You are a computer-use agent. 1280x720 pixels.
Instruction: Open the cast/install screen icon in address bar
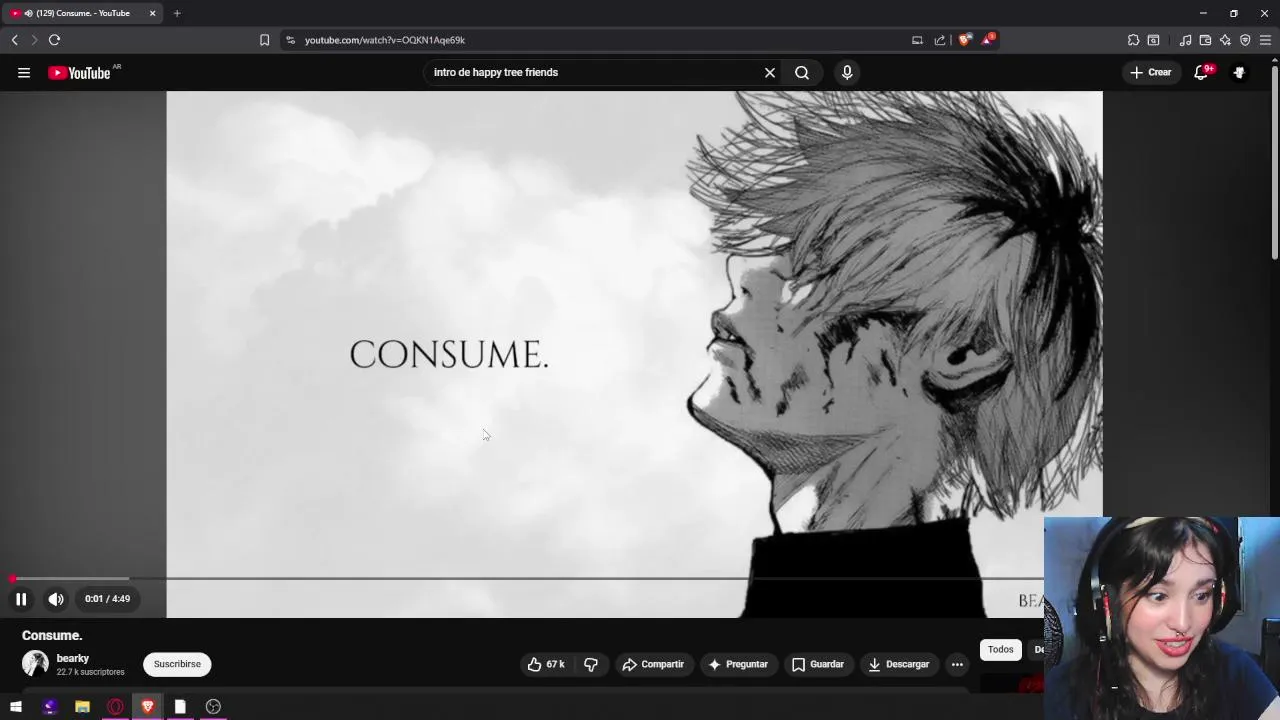click(x=917, y=40)
